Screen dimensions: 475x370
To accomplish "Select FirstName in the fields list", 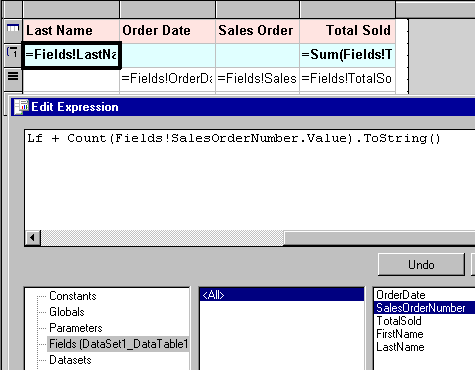I will 400,334.
